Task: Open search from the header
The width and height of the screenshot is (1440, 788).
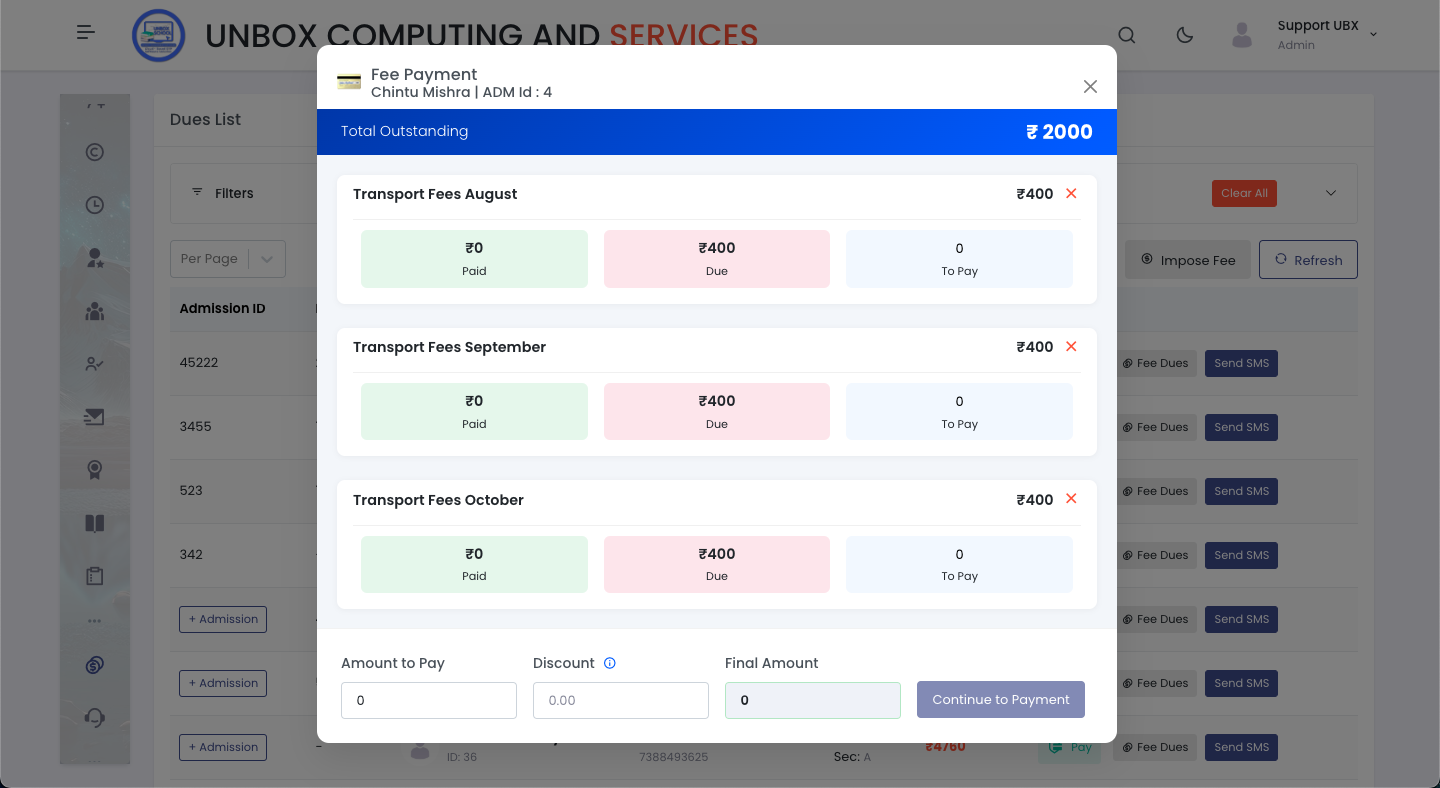Action: 1126,35
